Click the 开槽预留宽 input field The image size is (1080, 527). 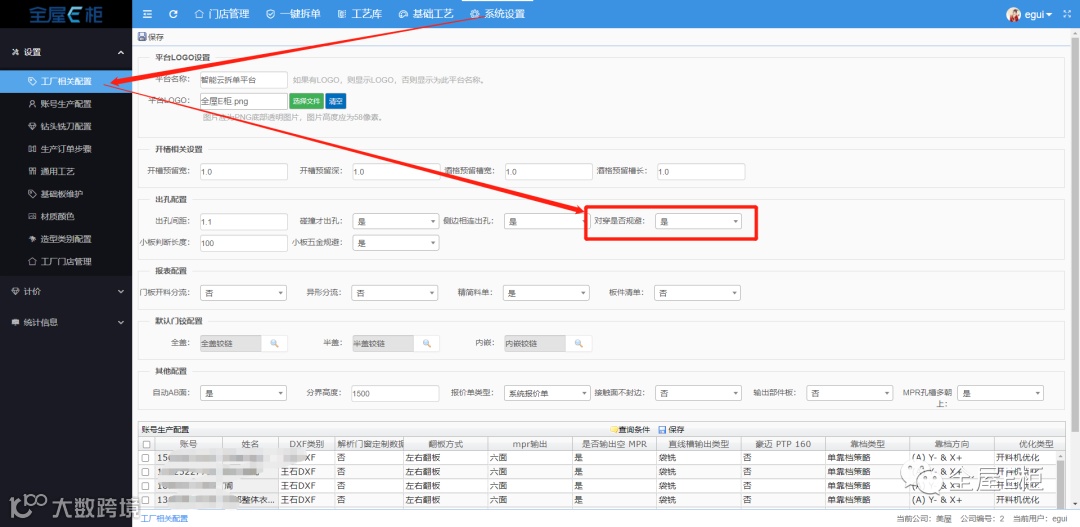(243, 172)
